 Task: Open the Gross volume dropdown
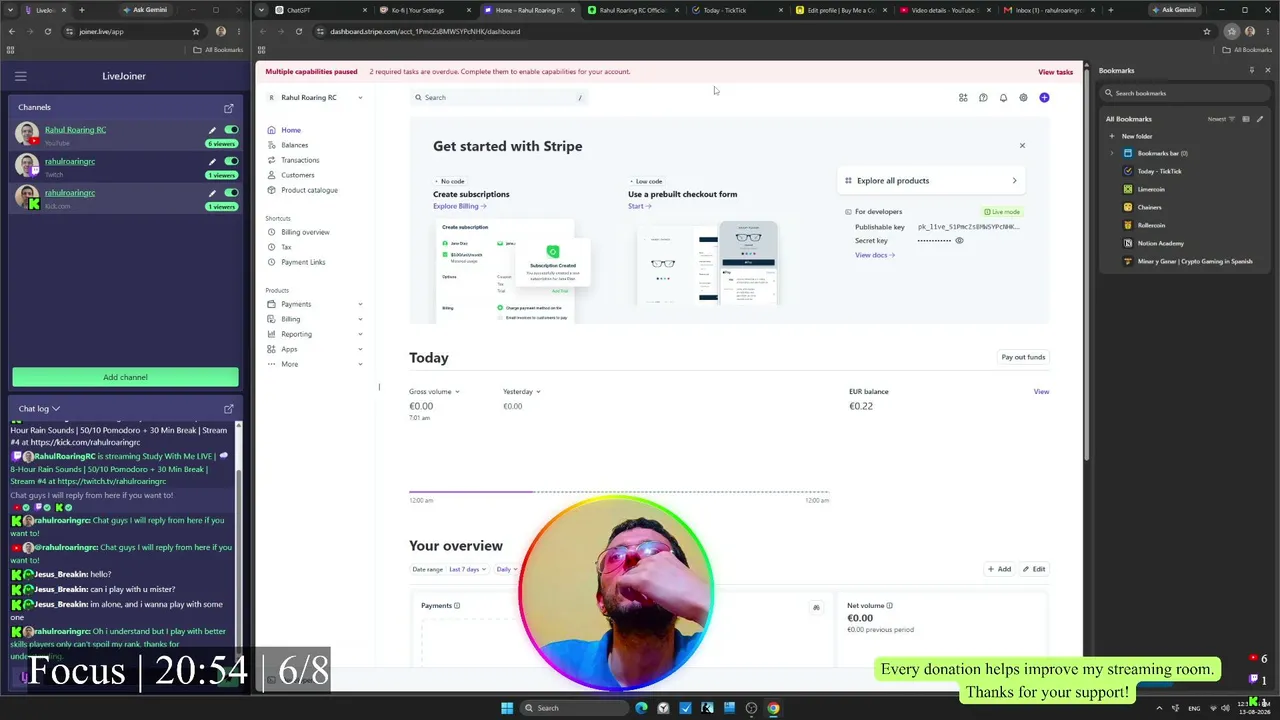point(434,392)
